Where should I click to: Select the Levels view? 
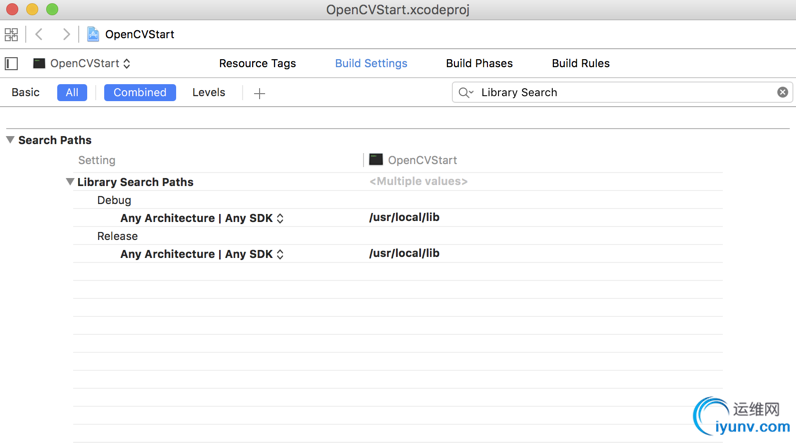coord(209,92)
